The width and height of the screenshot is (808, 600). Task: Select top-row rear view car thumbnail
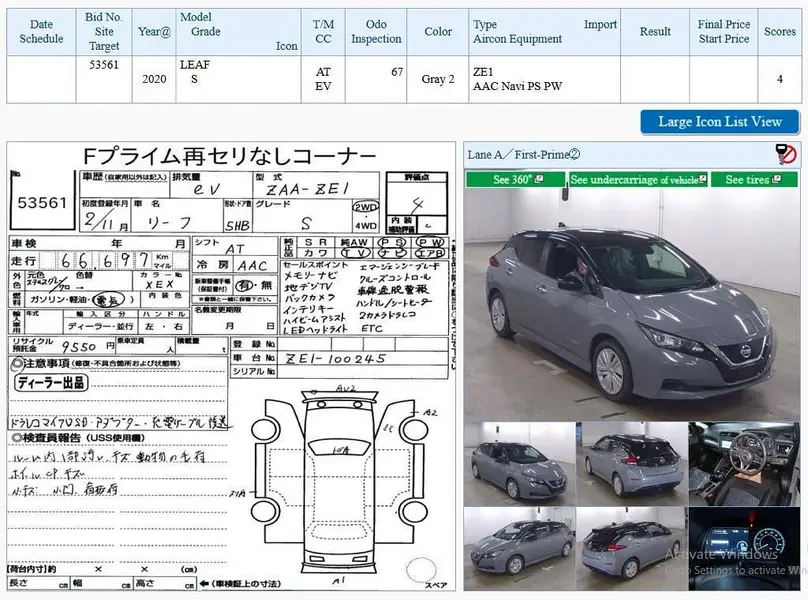click(631, 461)
